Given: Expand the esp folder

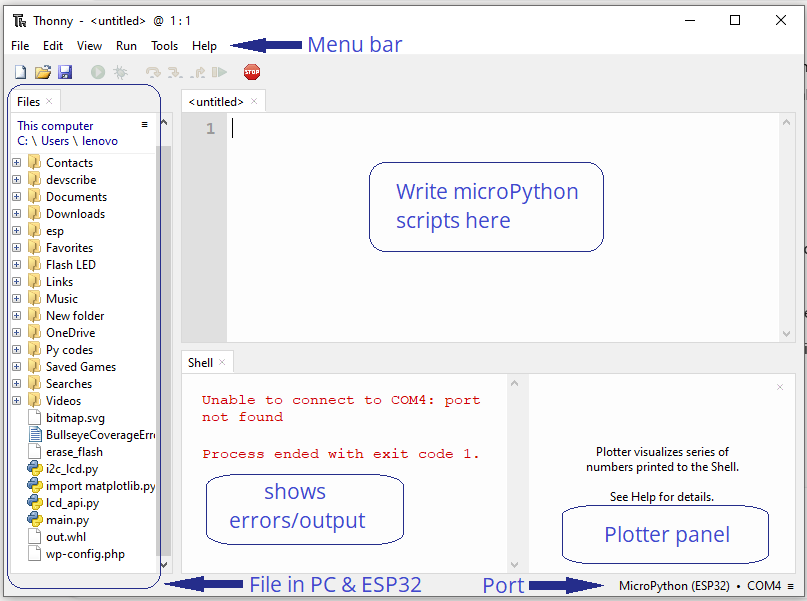Looking at the screenshot, I should [17, 230].
